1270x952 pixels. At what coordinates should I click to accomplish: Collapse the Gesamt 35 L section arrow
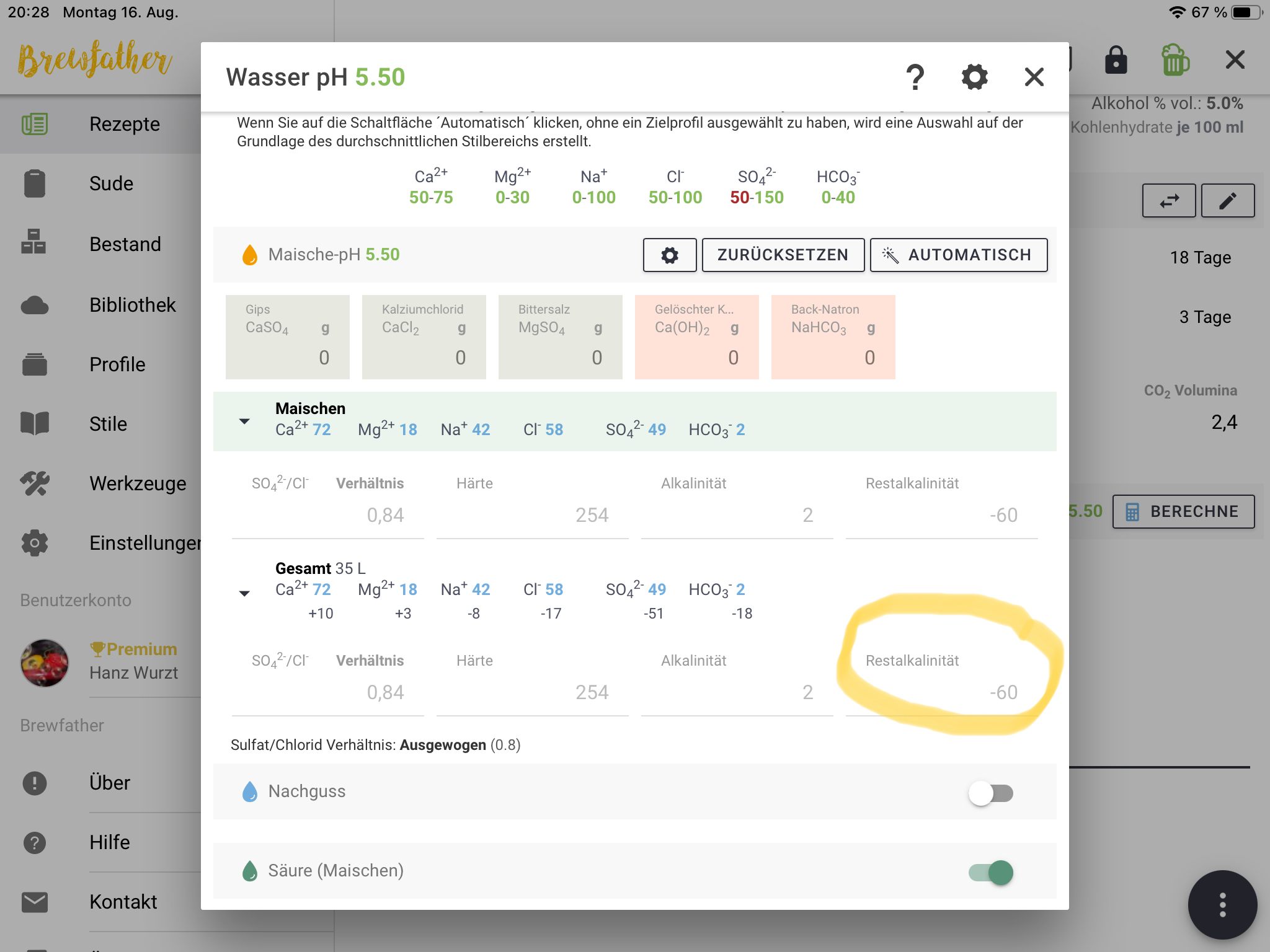pos(244,593)
